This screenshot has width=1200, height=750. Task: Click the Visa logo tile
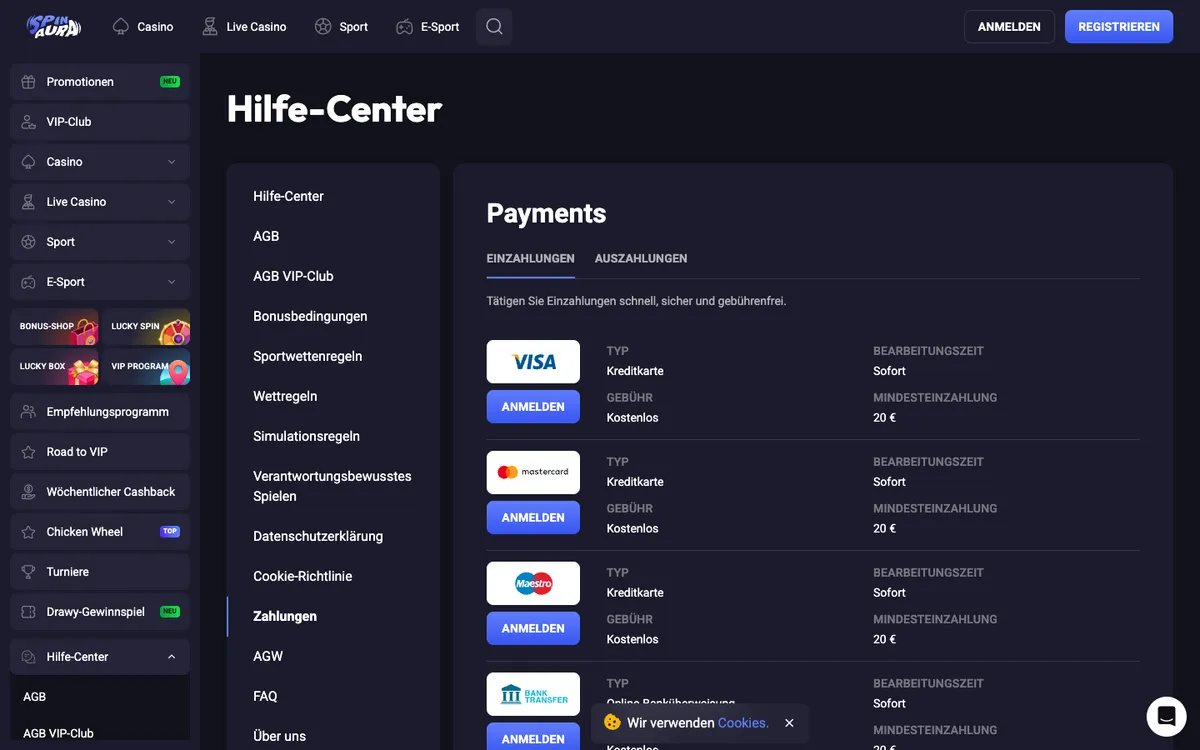(x=533, y=362)
